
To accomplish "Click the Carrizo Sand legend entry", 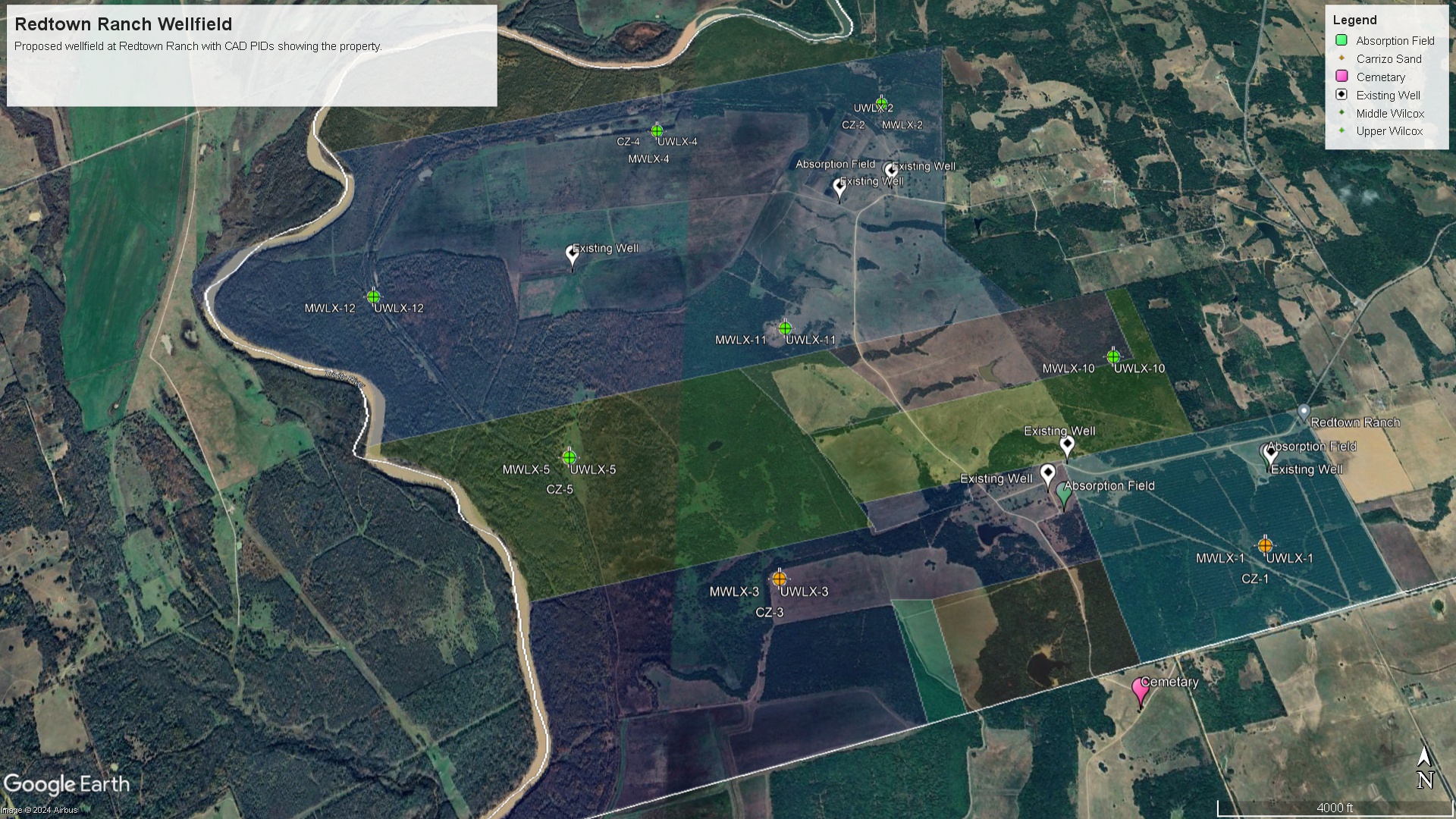I will tap(1388, 59).
